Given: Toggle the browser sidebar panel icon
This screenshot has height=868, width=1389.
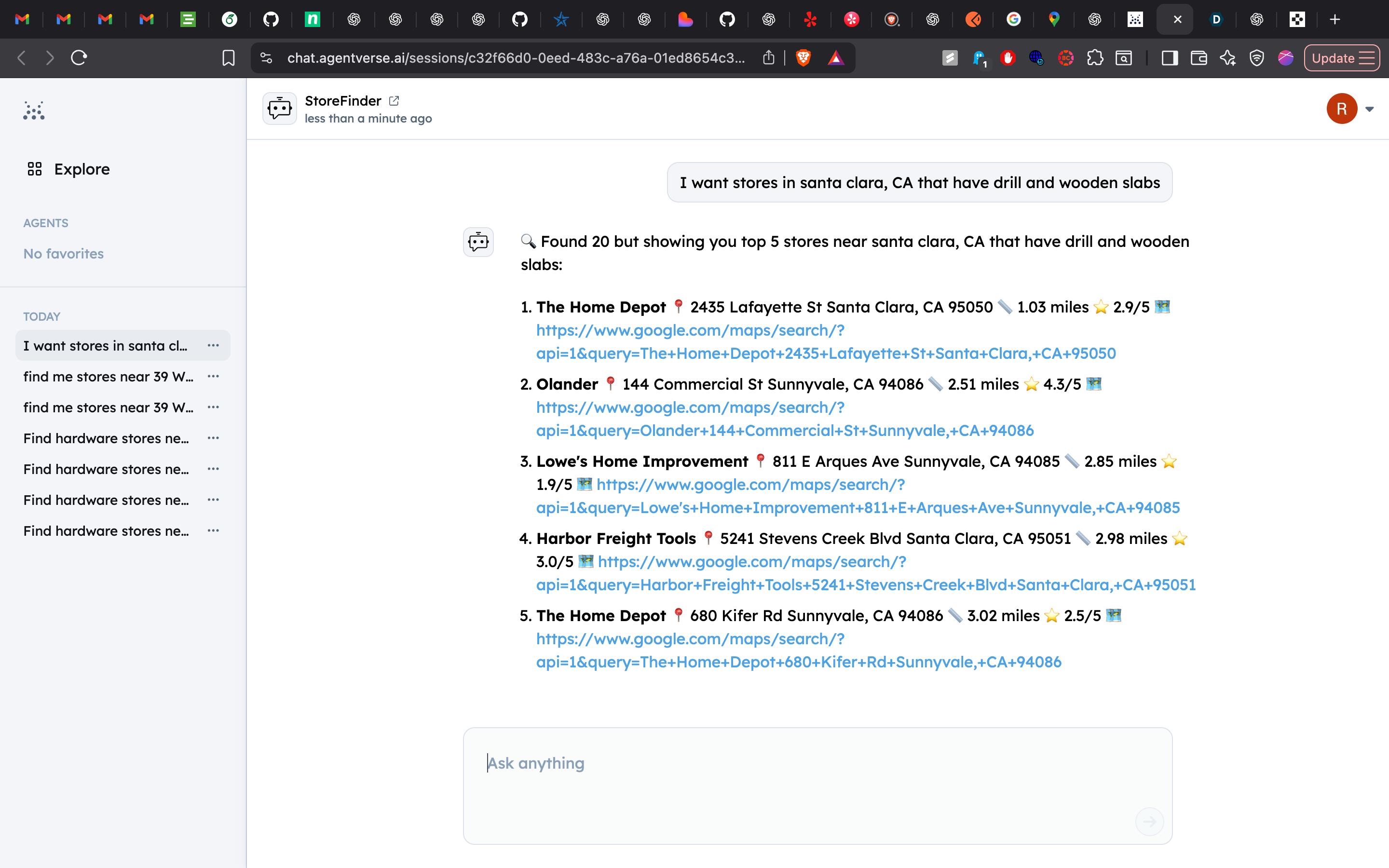Looking at the screenshot, I should [1169, 58].
